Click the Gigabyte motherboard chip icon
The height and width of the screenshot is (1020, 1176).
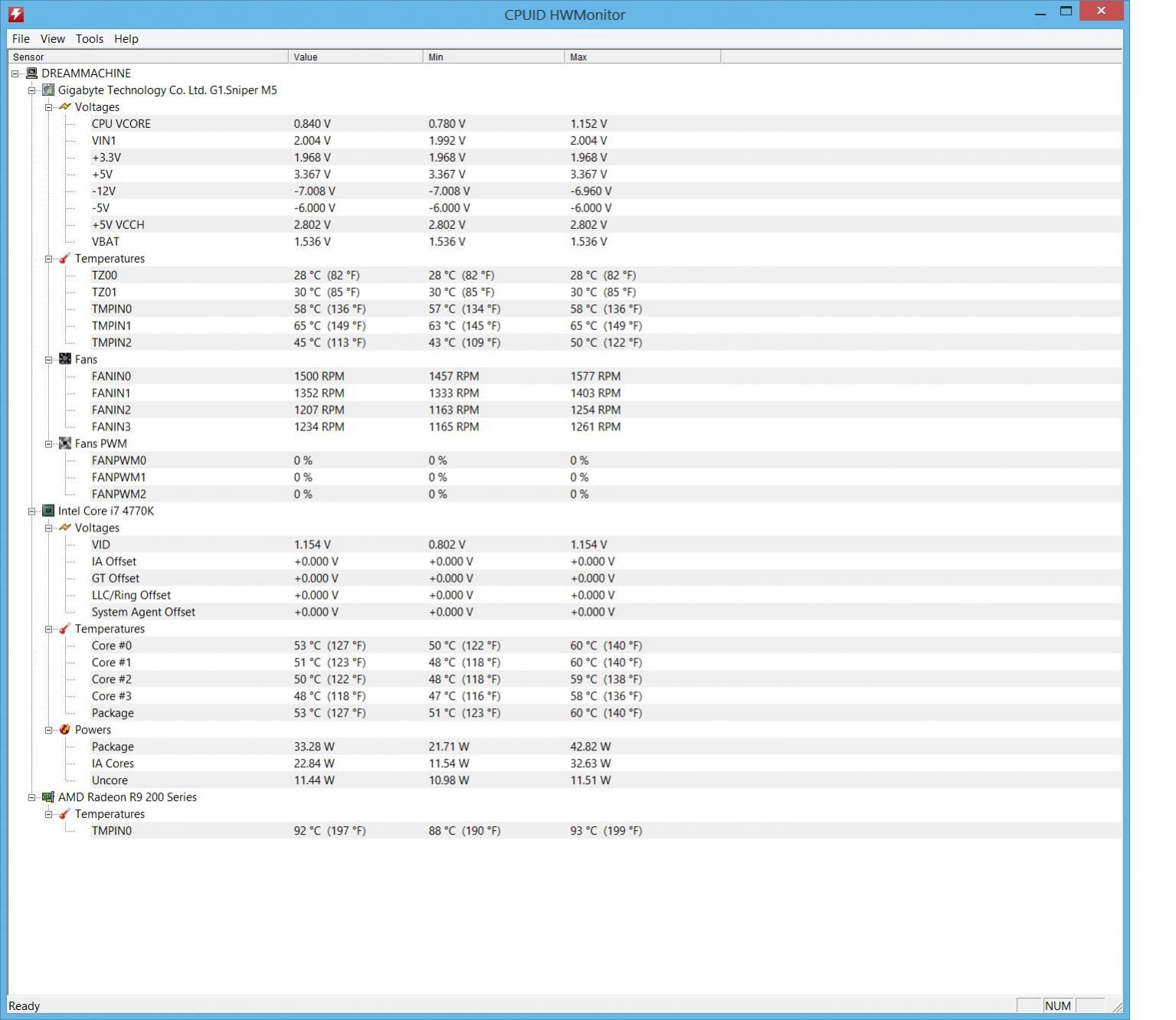pyautogui.click(x=48, y=90)
